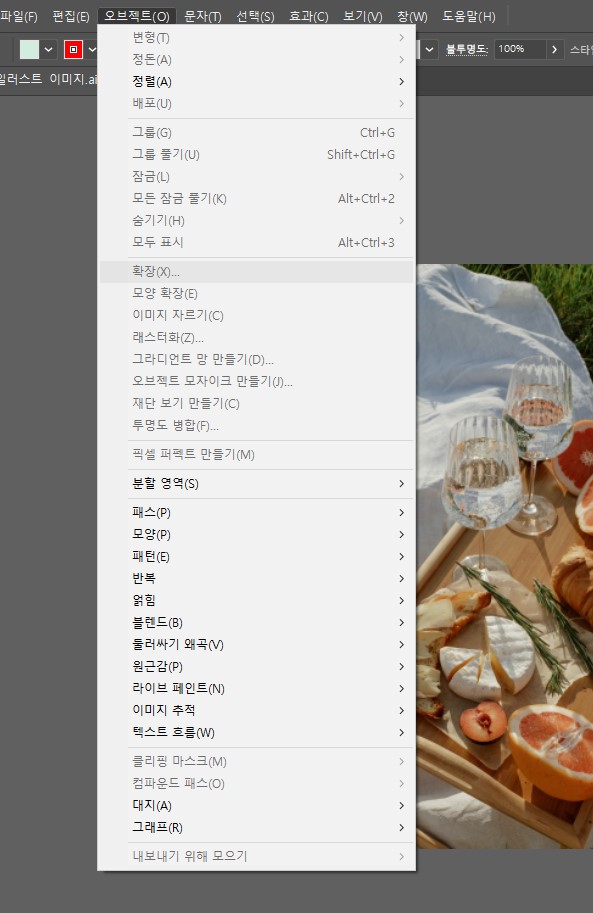Open the 반복 submenu

click(256, 579)
